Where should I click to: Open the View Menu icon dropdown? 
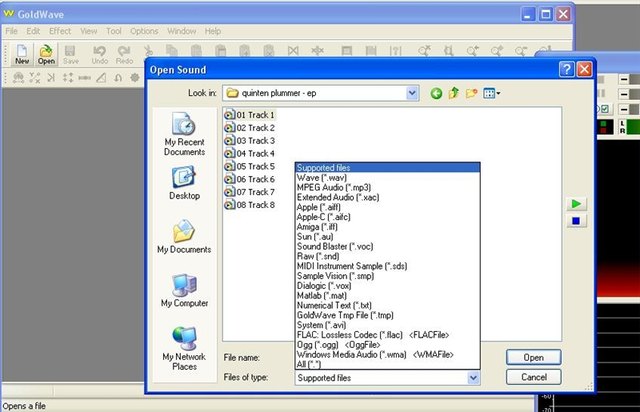click(491, 94)
